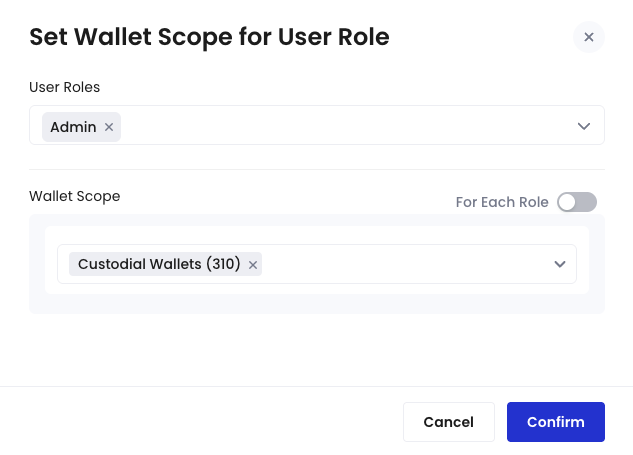The height and width of the screenshot is (455, 633).
Task: Click the dialog title heading
Action: pyautogui.click(x=209, y=38)
